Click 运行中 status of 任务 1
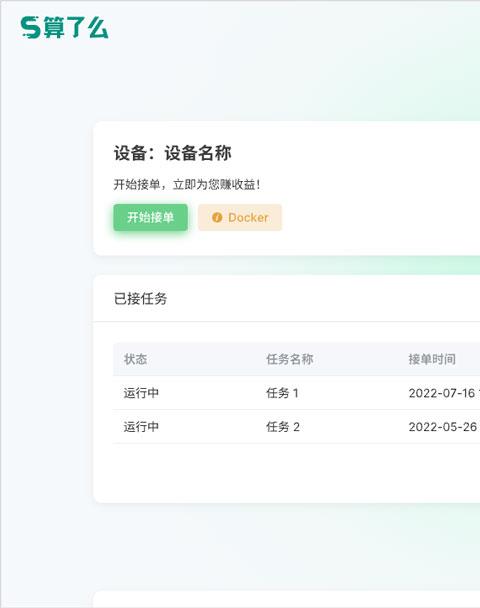 (141, 393)
